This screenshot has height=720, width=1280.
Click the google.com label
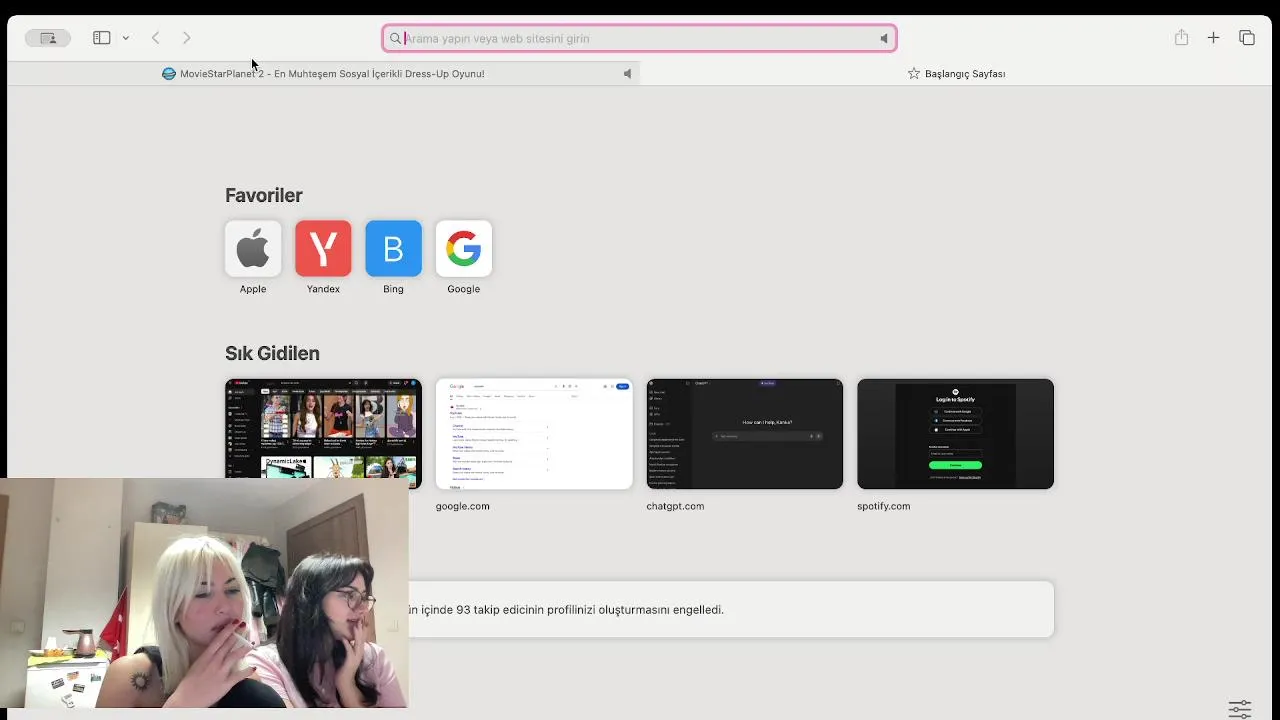tap(463, 506)
